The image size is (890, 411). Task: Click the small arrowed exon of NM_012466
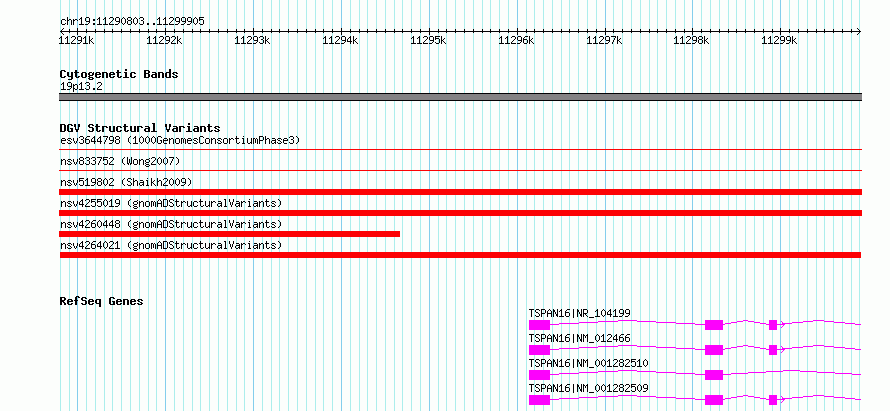(773, 350)
